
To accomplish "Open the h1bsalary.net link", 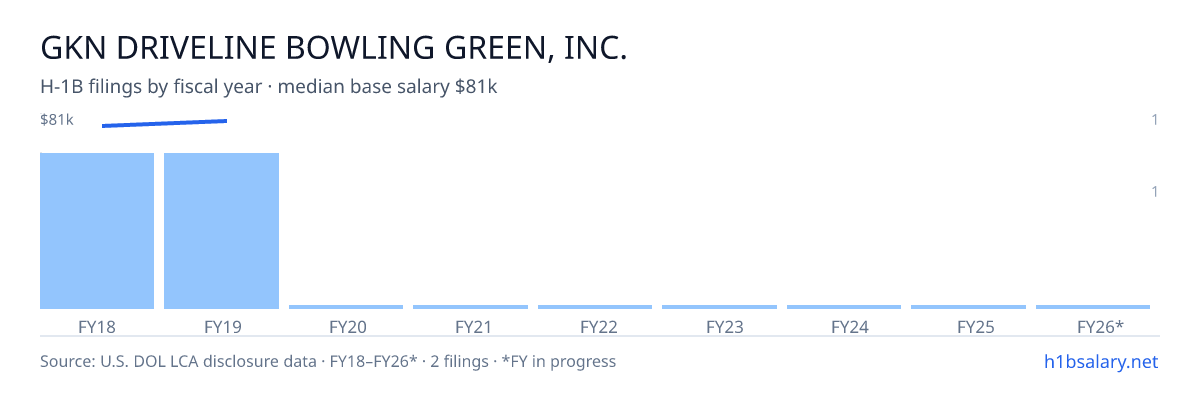I will click(1101, 361).
